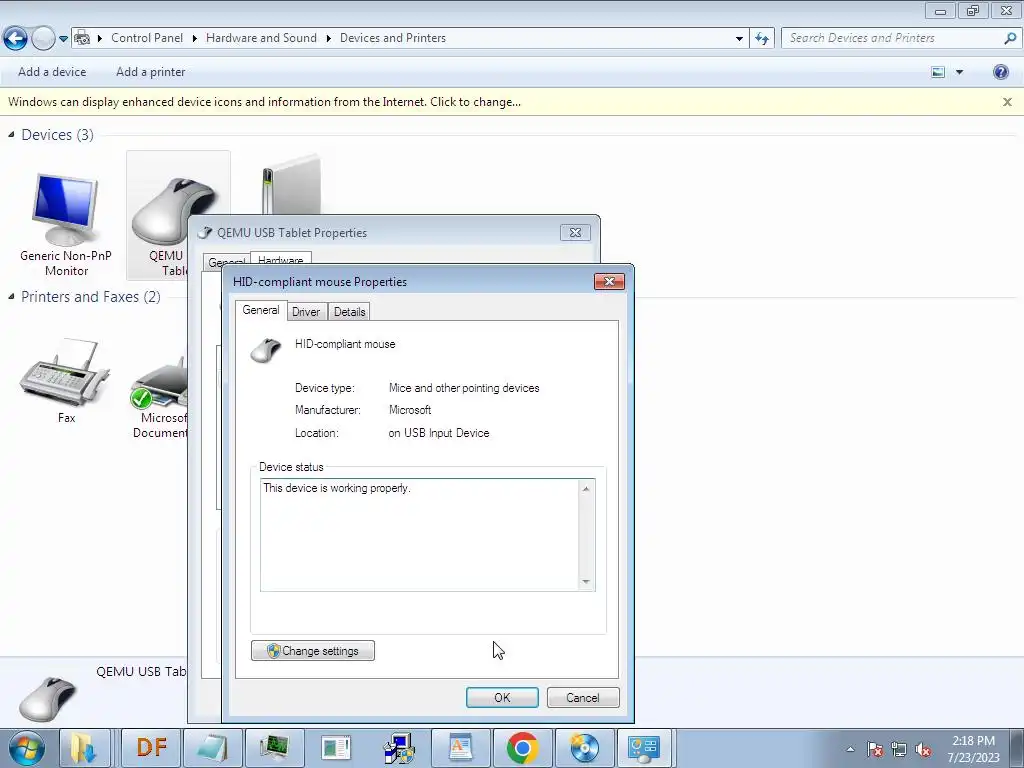Viewport: 1024px width, 768px height.
Task: Click the Device status scrollbar down arrow
Action: point(586,581)
